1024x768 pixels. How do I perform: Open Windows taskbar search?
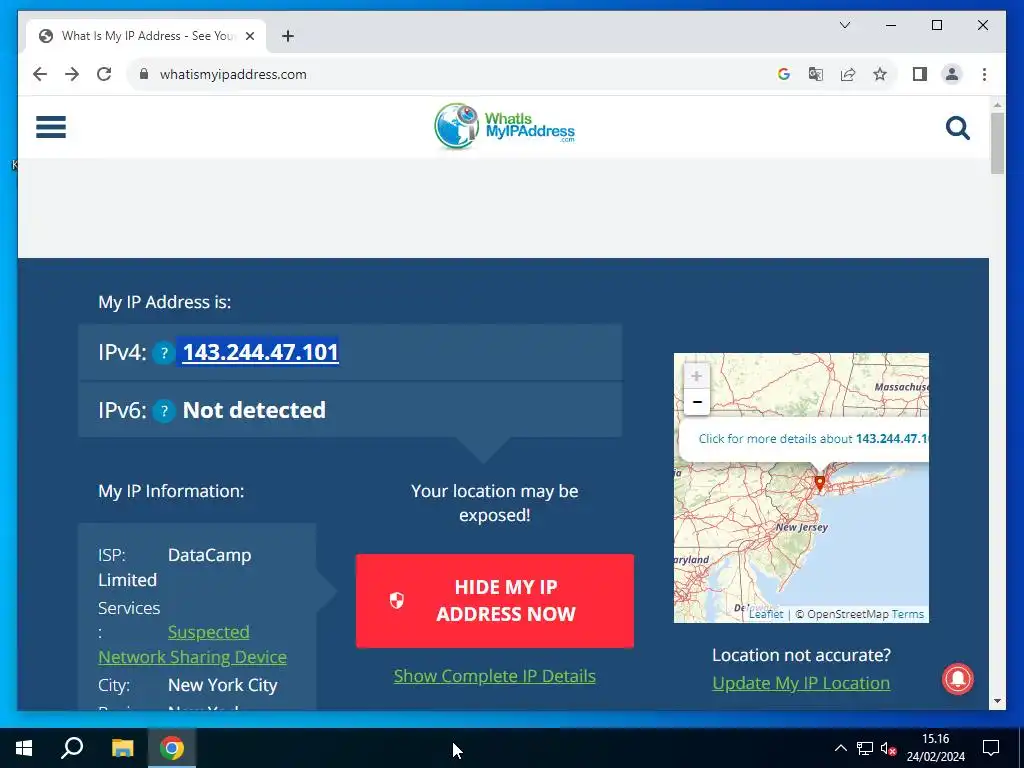pos(72,748)
